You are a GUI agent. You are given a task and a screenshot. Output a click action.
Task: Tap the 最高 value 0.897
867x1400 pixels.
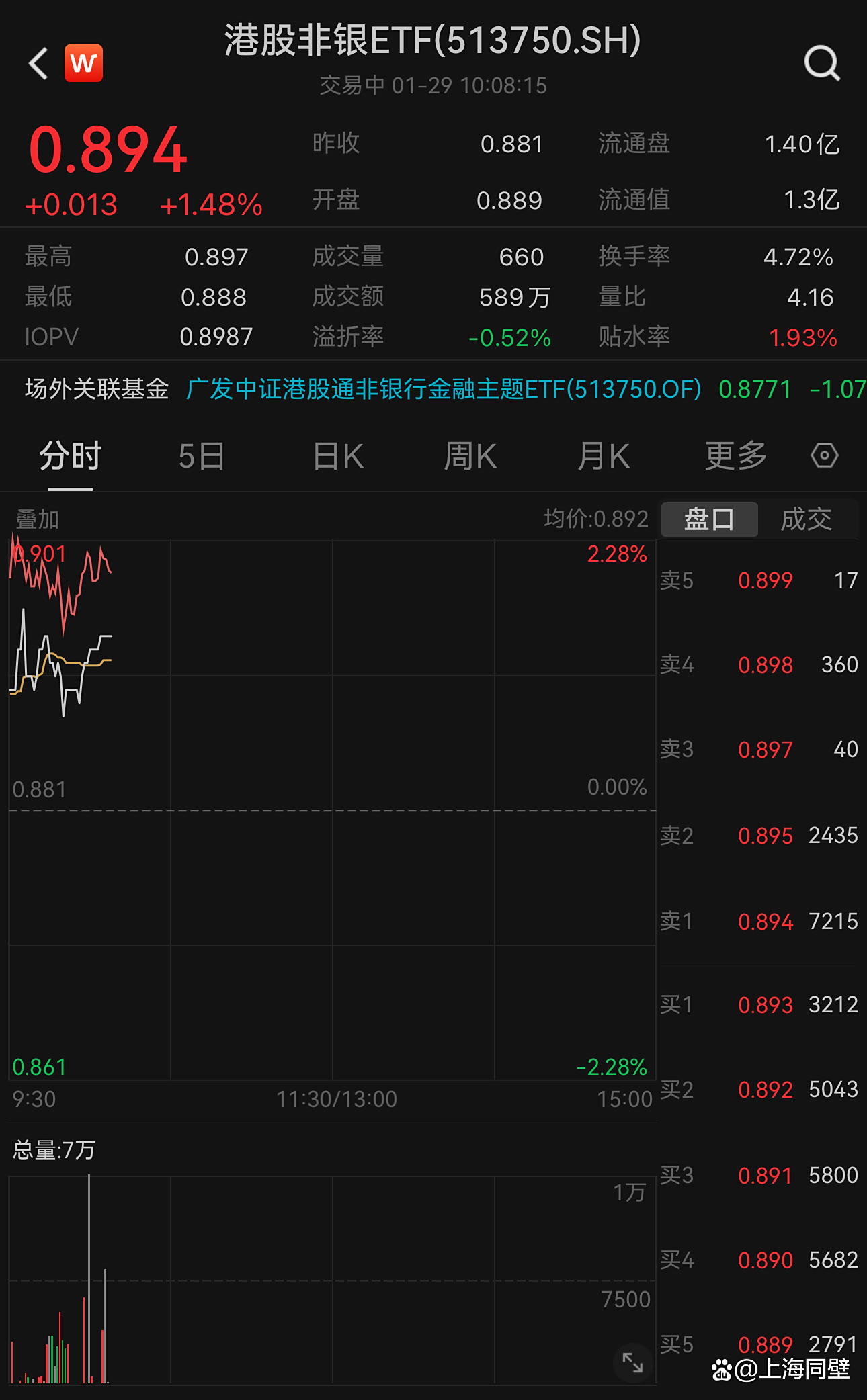click(216, 257)
